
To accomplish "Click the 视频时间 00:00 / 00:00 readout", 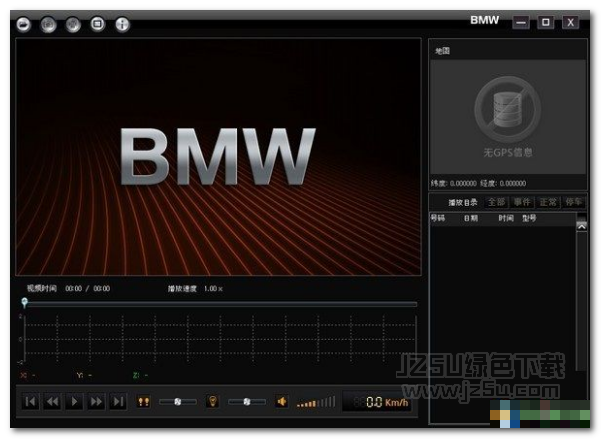I will (68, 288).
